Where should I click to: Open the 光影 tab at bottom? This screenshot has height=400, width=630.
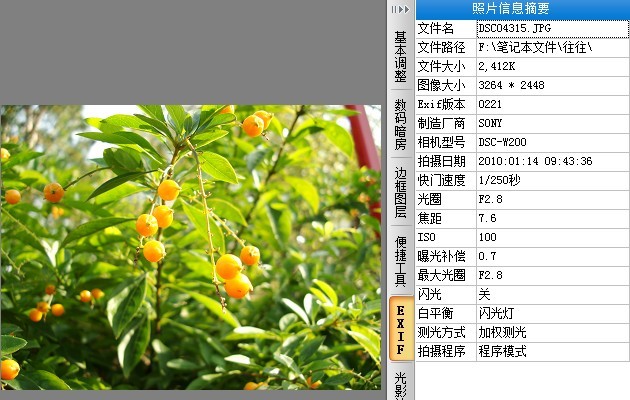click(401, 384)
